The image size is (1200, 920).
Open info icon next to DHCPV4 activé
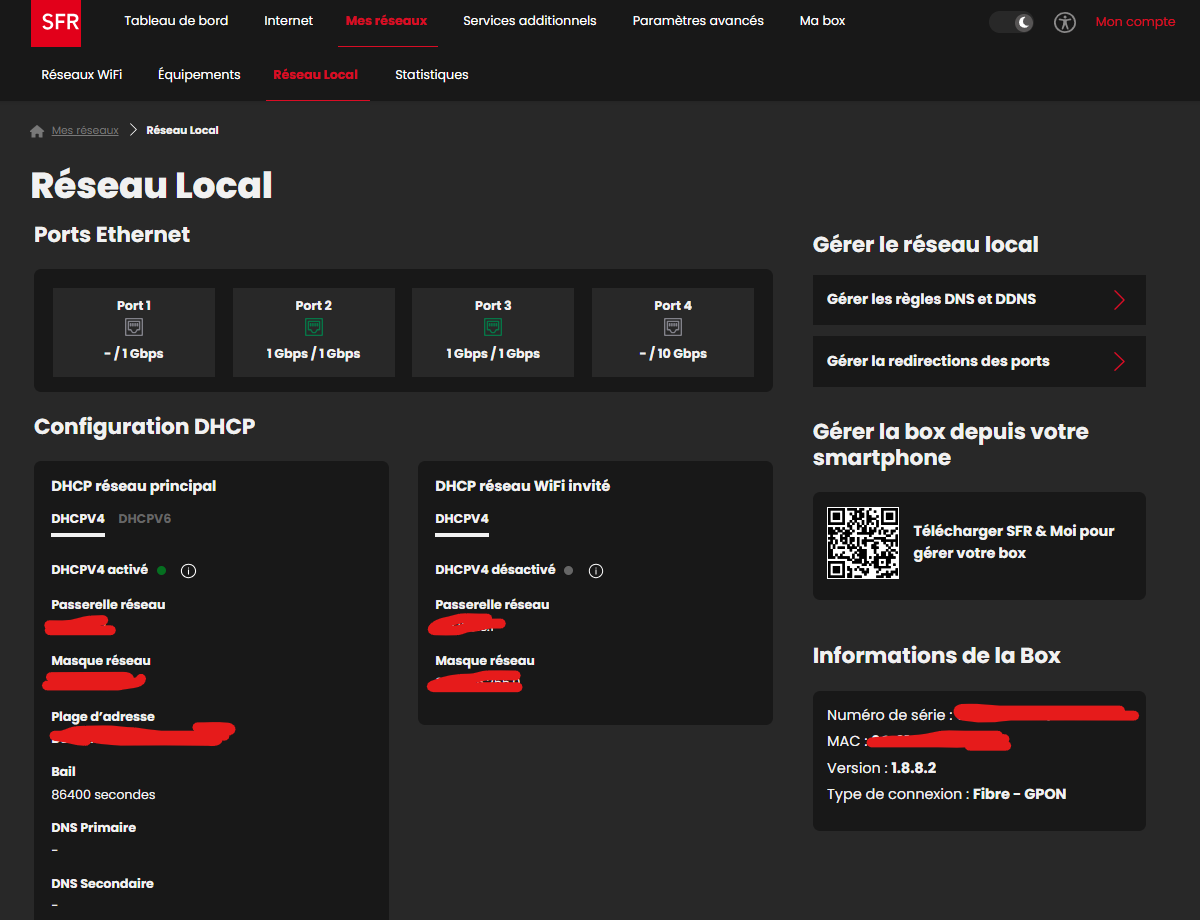point(188,571)
